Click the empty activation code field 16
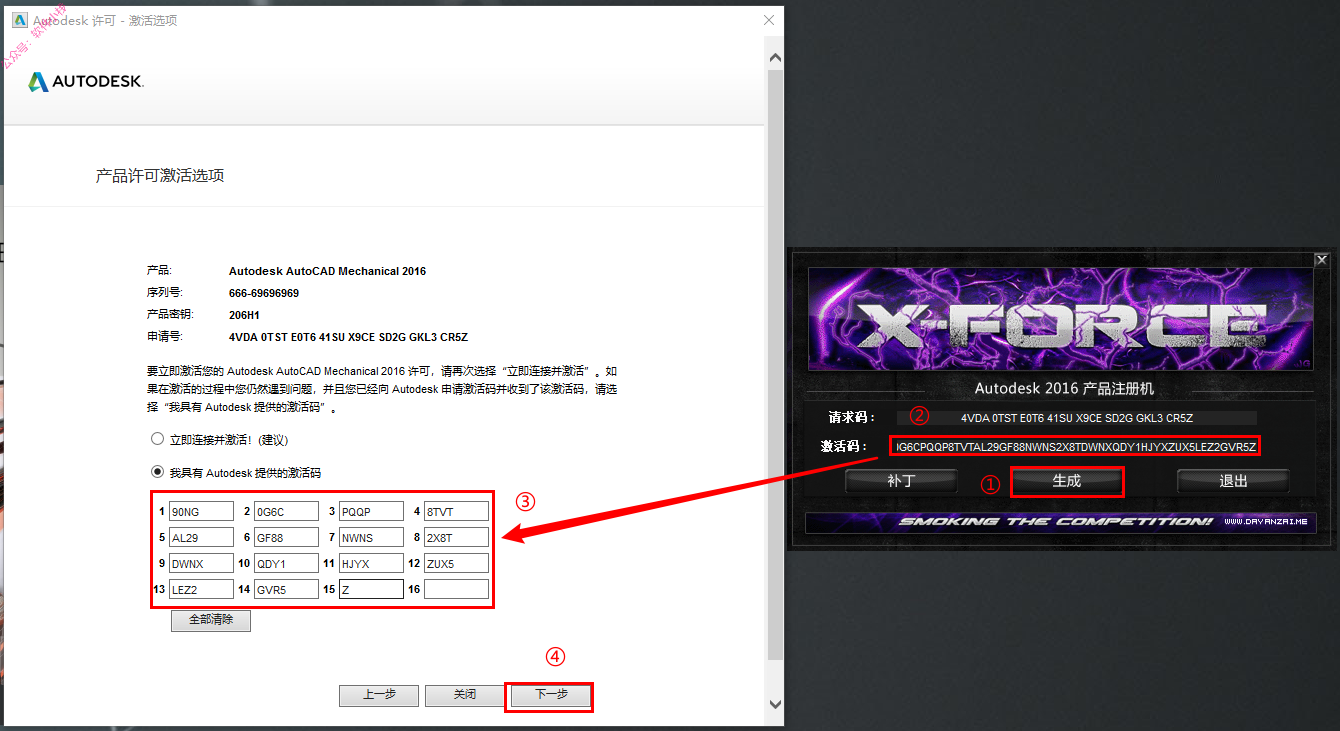The image size is (1340, 731). point(456,589)
